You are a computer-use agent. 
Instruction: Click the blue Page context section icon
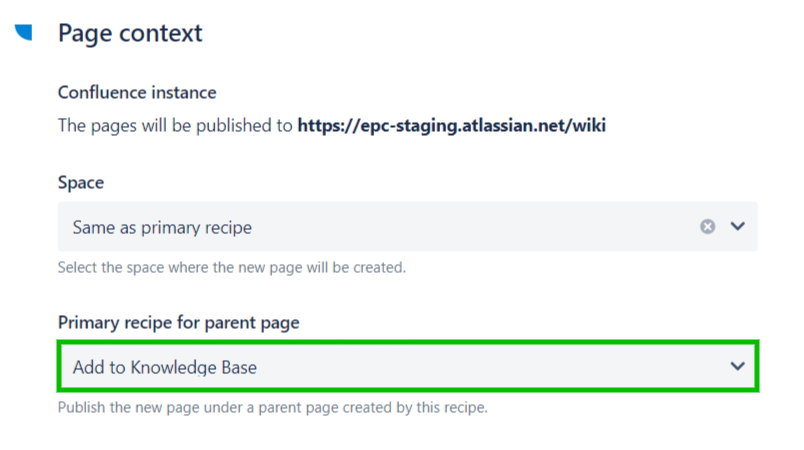pos(24,32)
